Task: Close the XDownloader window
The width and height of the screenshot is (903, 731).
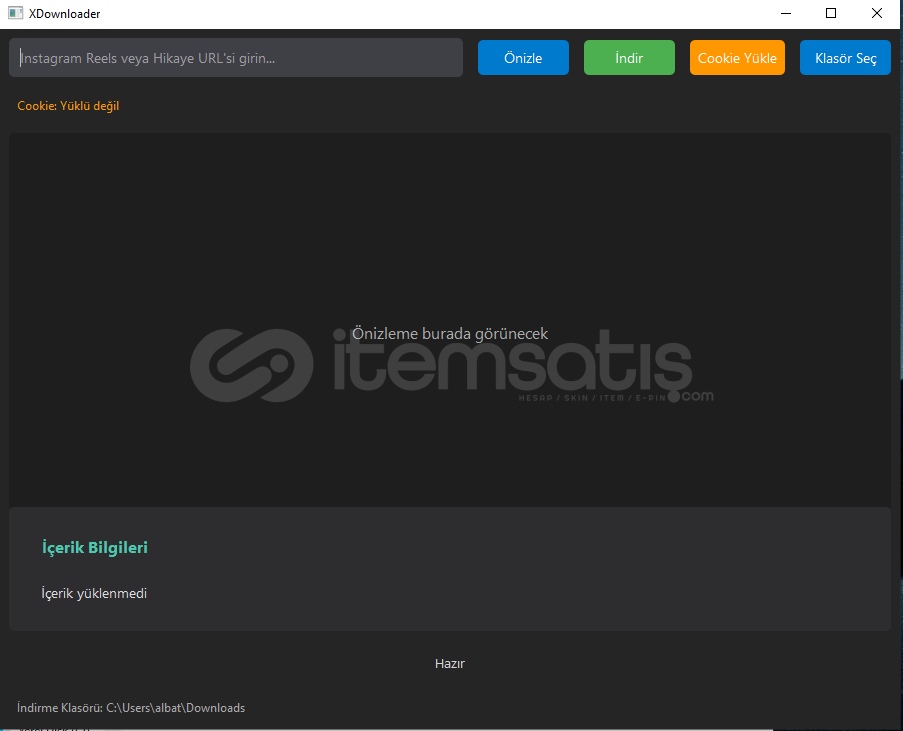Action: [x=877, y=13]
